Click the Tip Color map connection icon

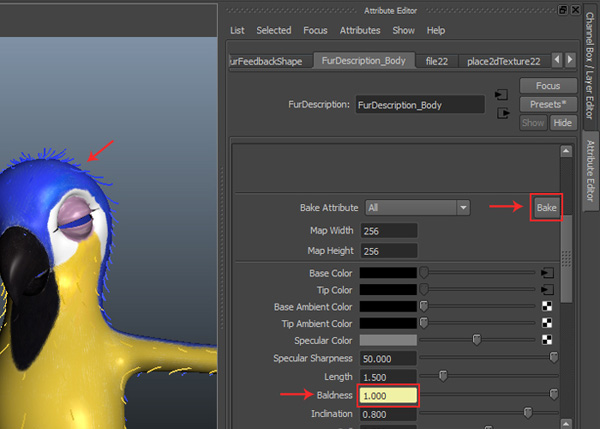pos(547,290)
